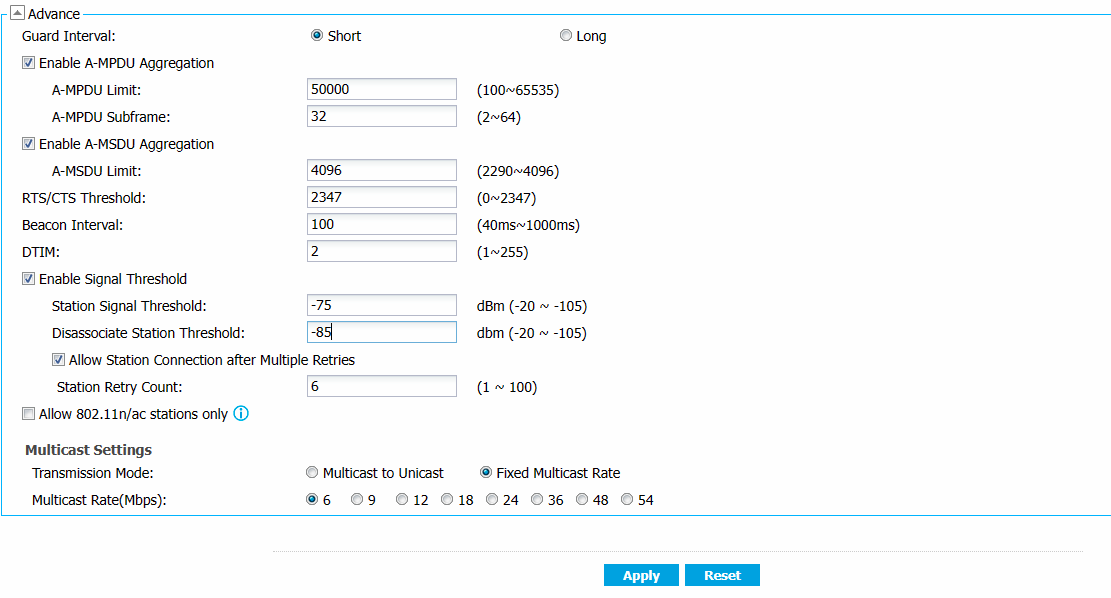Uncheck Enable A-MSDU Aggregation
Viewport: 1111px width, 598px height.
tap(28, 144)
